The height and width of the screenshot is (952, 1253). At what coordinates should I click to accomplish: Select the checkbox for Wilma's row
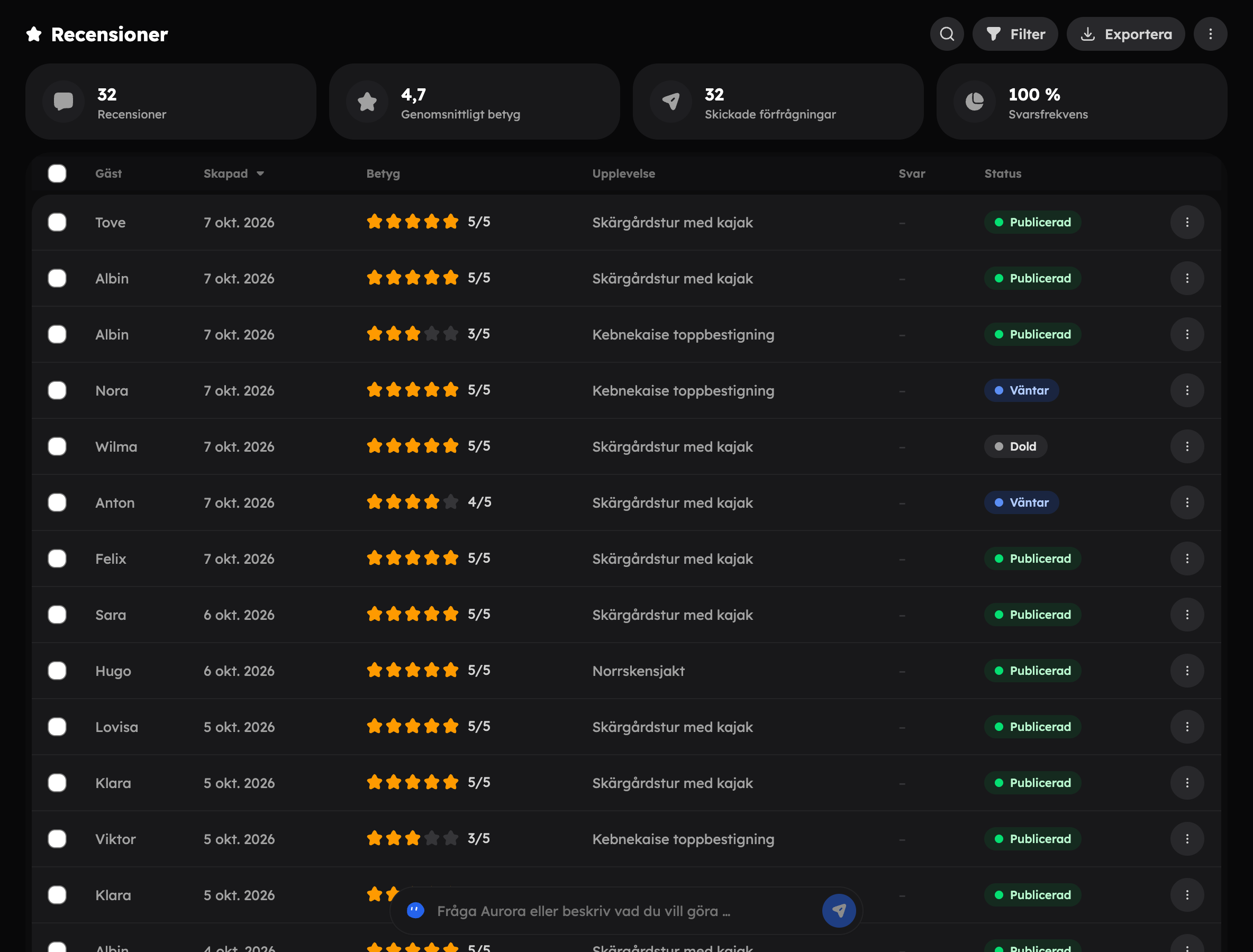pos(57,446)
